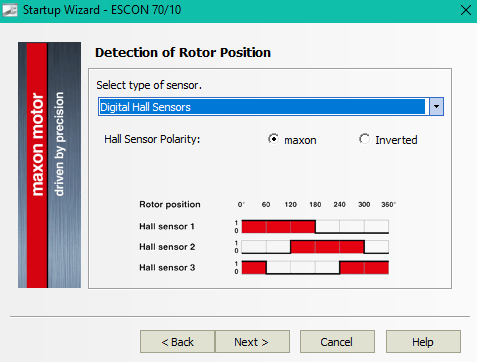
Task: Close the Startup Wizard window
Action: 466,10
